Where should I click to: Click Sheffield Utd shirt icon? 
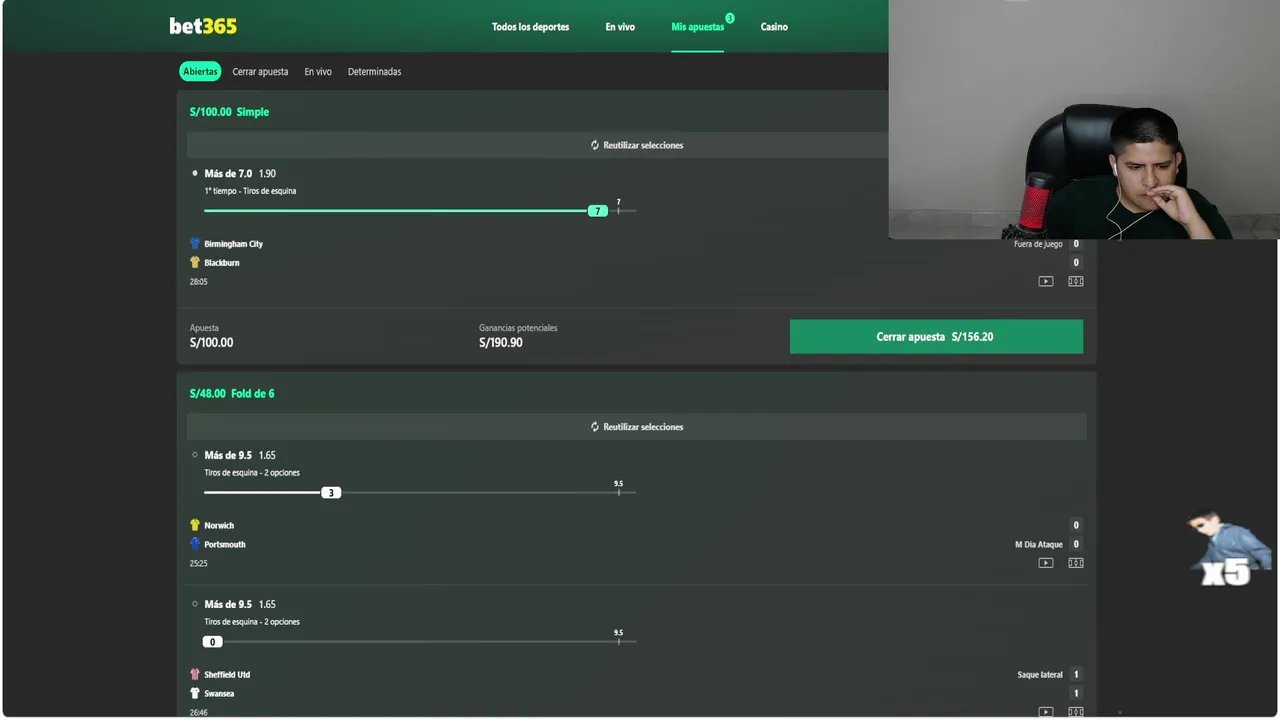[x=195, y=675]
